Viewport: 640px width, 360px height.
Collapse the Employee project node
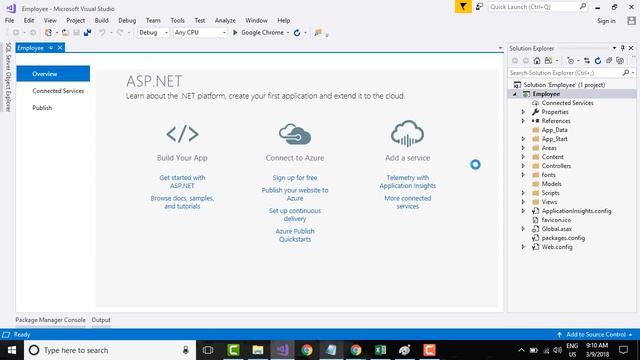coord(515,94)
